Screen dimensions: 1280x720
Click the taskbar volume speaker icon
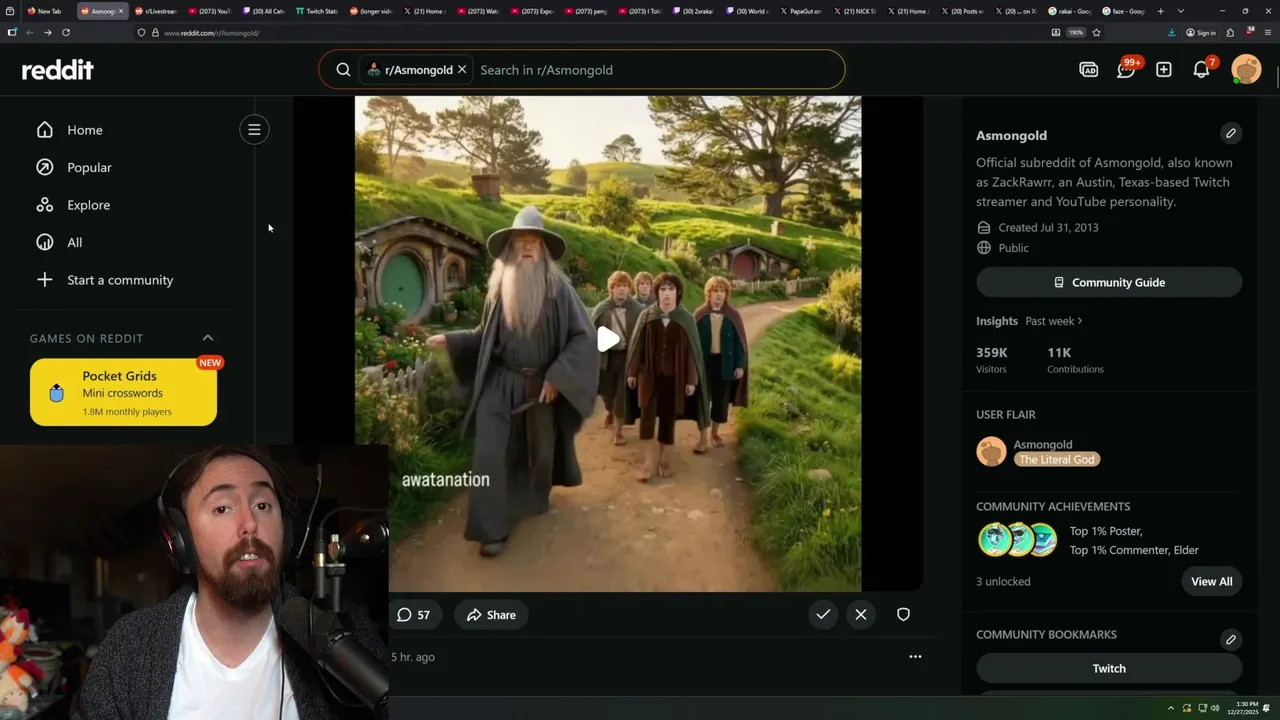(x=1215, y=708)
